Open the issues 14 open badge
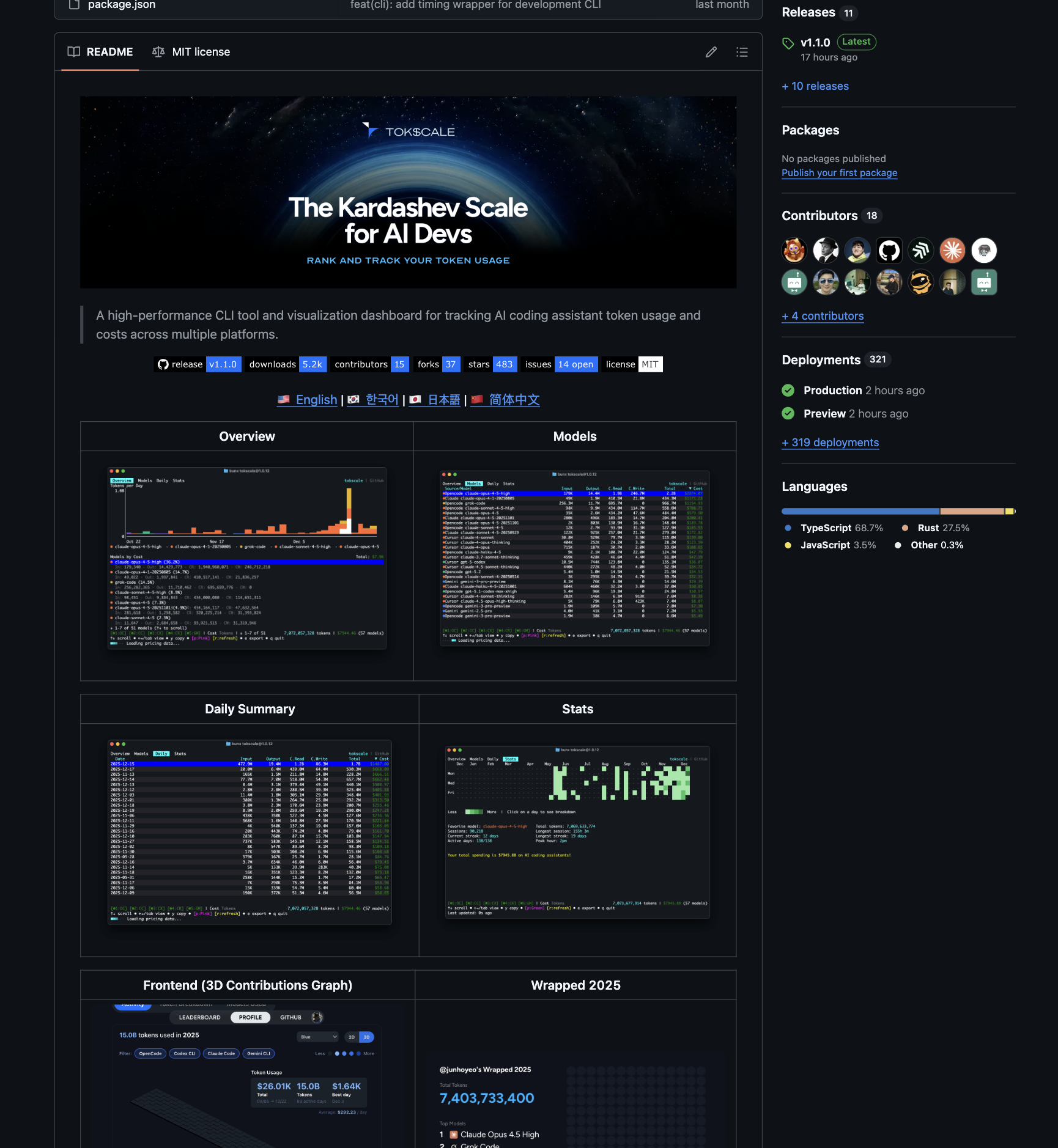This screenshot has height=1148, width=1058. tap(560, 364)
